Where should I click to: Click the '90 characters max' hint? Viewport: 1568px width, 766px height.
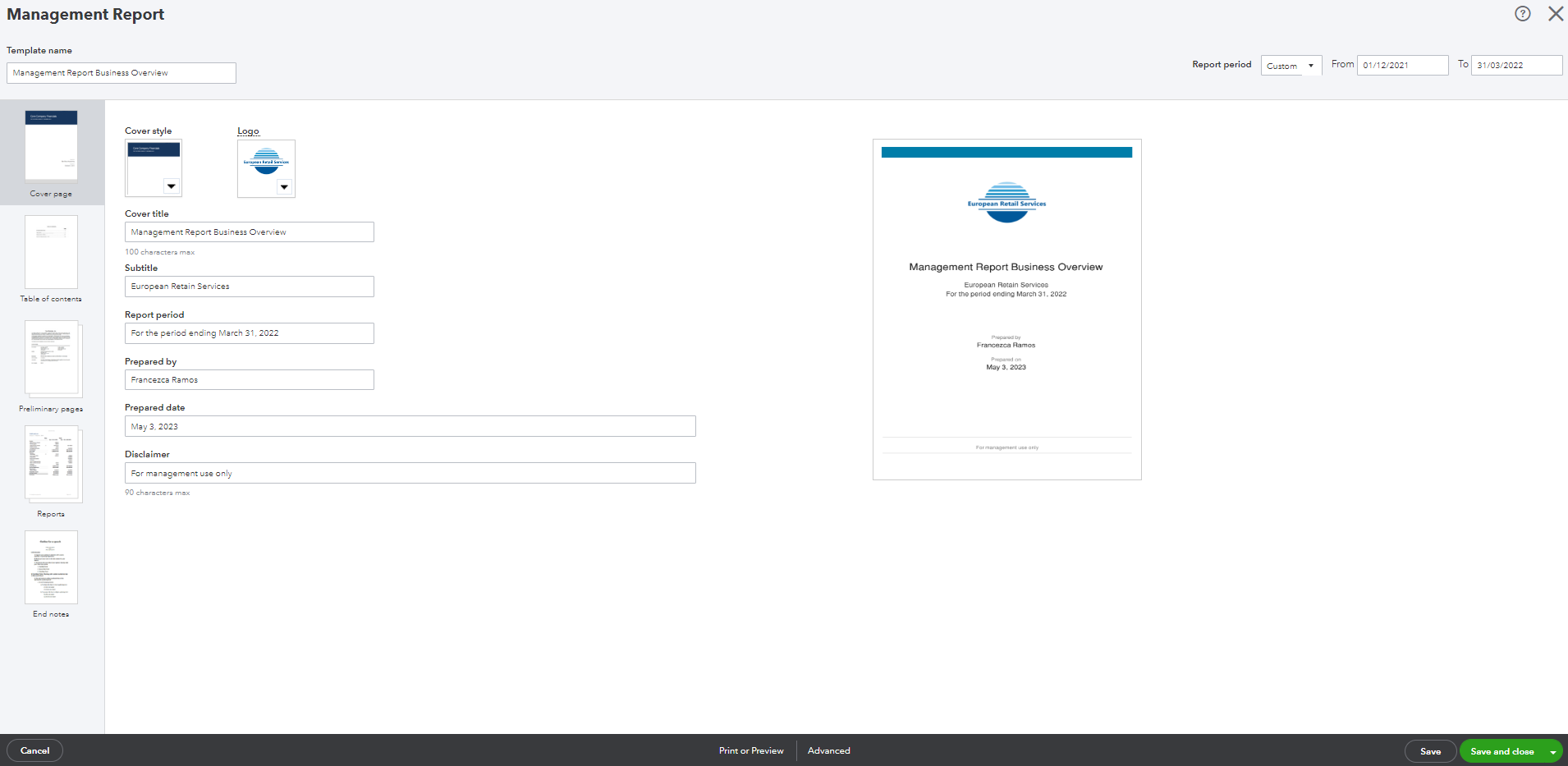click(x=158, y=493)
